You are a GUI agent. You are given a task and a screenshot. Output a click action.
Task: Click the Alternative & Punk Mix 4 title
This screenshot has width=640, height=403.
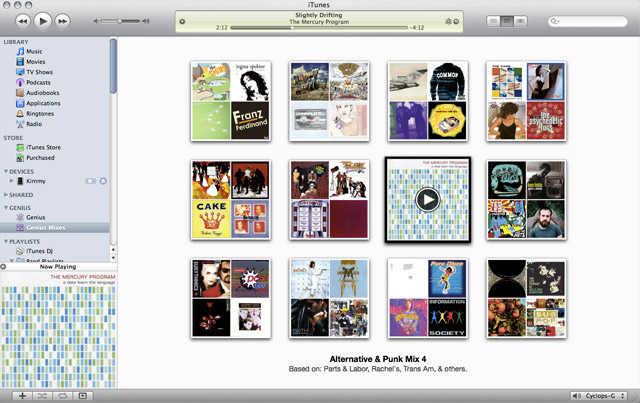coord(378,359)
